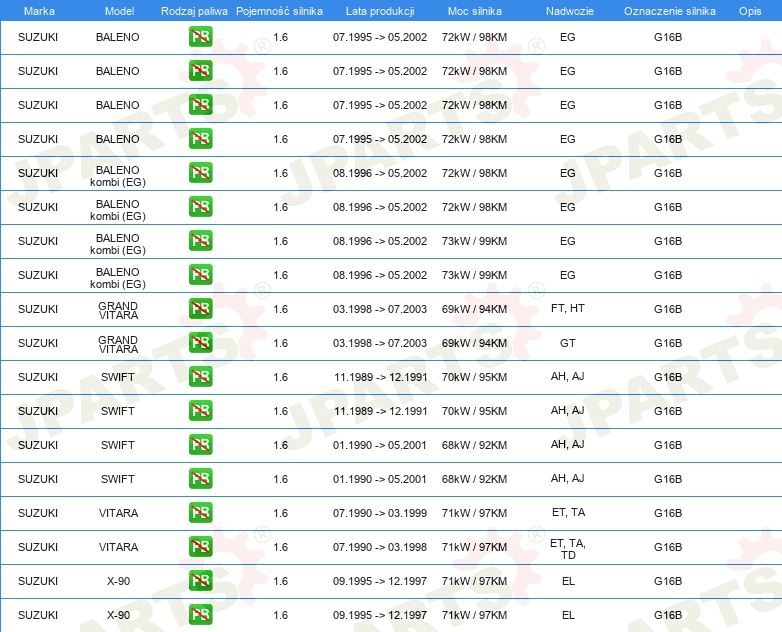Image resolution: width=782 pixels, height=632 pixels.
Task: Click G16B engine code in the GT row
Action: tap(668, 343)
